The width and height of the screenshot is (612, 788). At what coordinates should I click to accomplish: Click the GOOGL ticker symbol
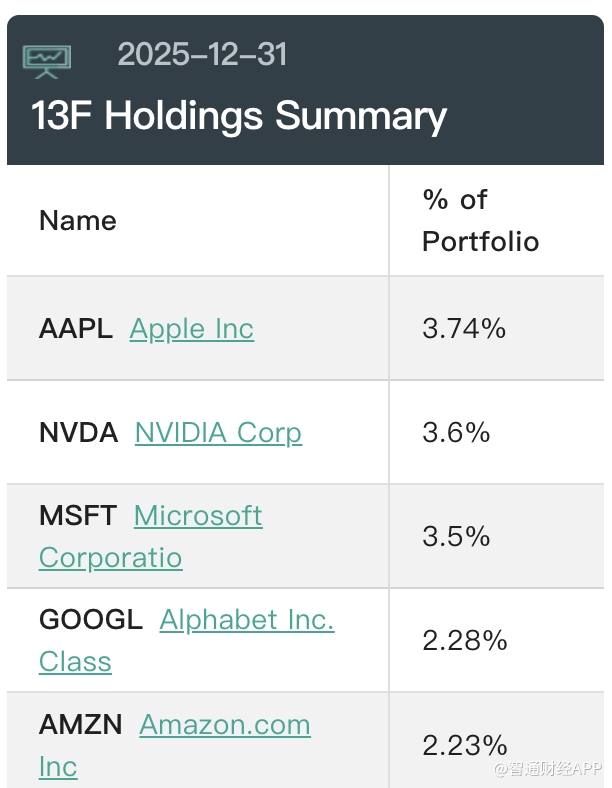(91, 620)
